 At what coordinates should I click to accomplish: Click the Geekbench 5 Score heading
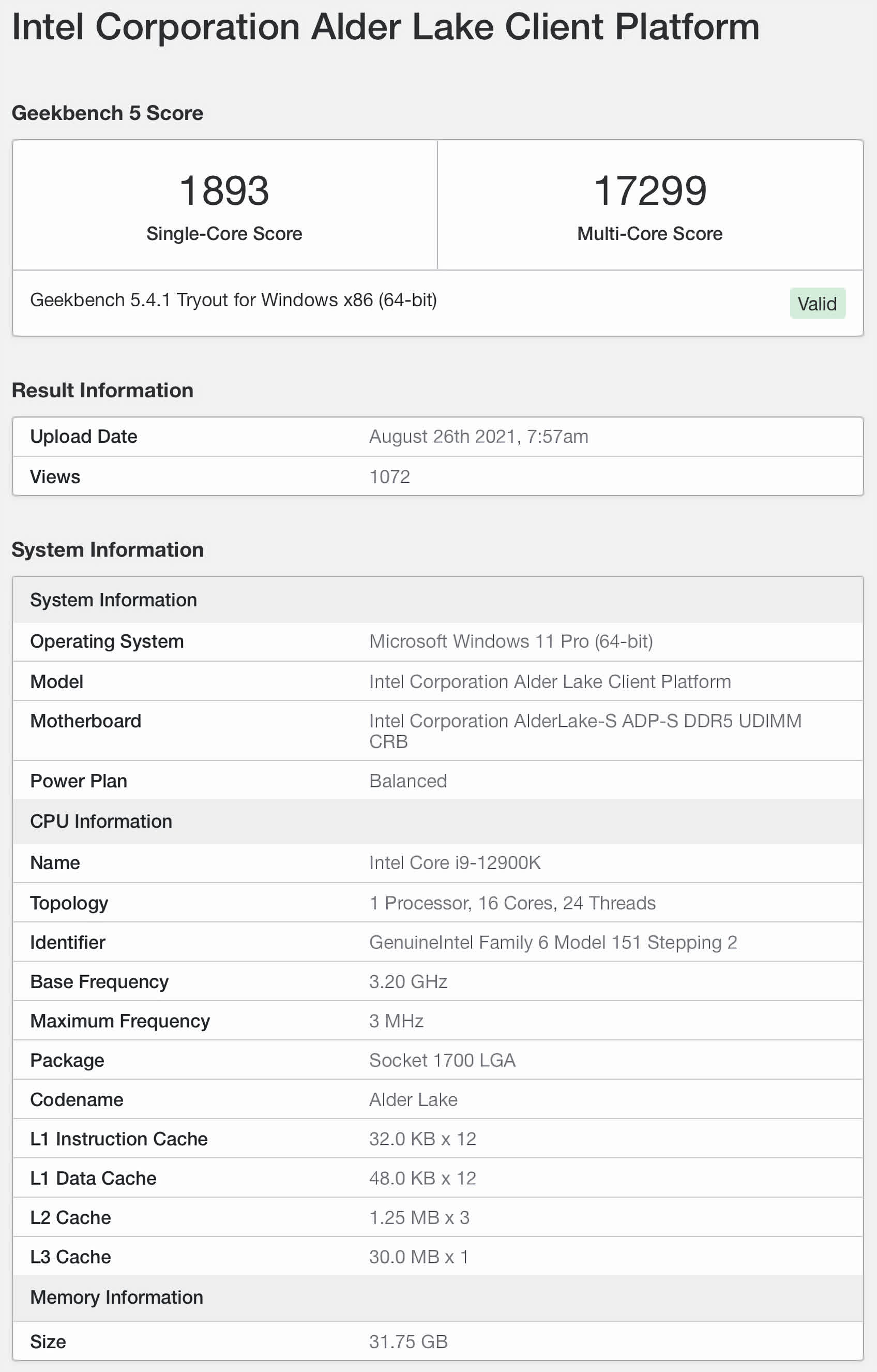tap(108, 113)
